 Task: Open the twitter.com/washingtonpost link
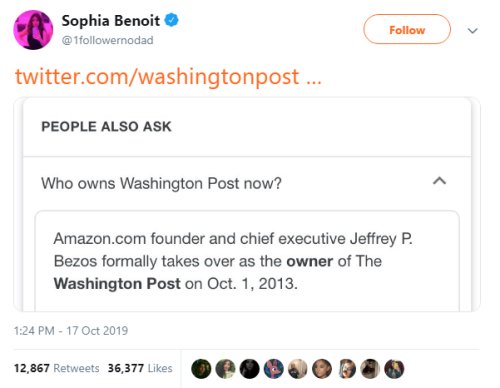168,77
